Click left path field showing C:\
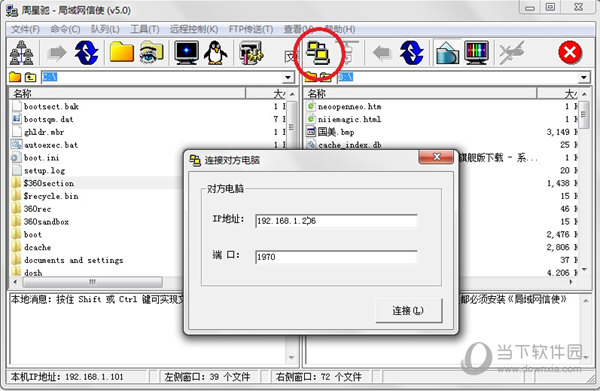This screenshot has width=600, height=391. (161, 78)
